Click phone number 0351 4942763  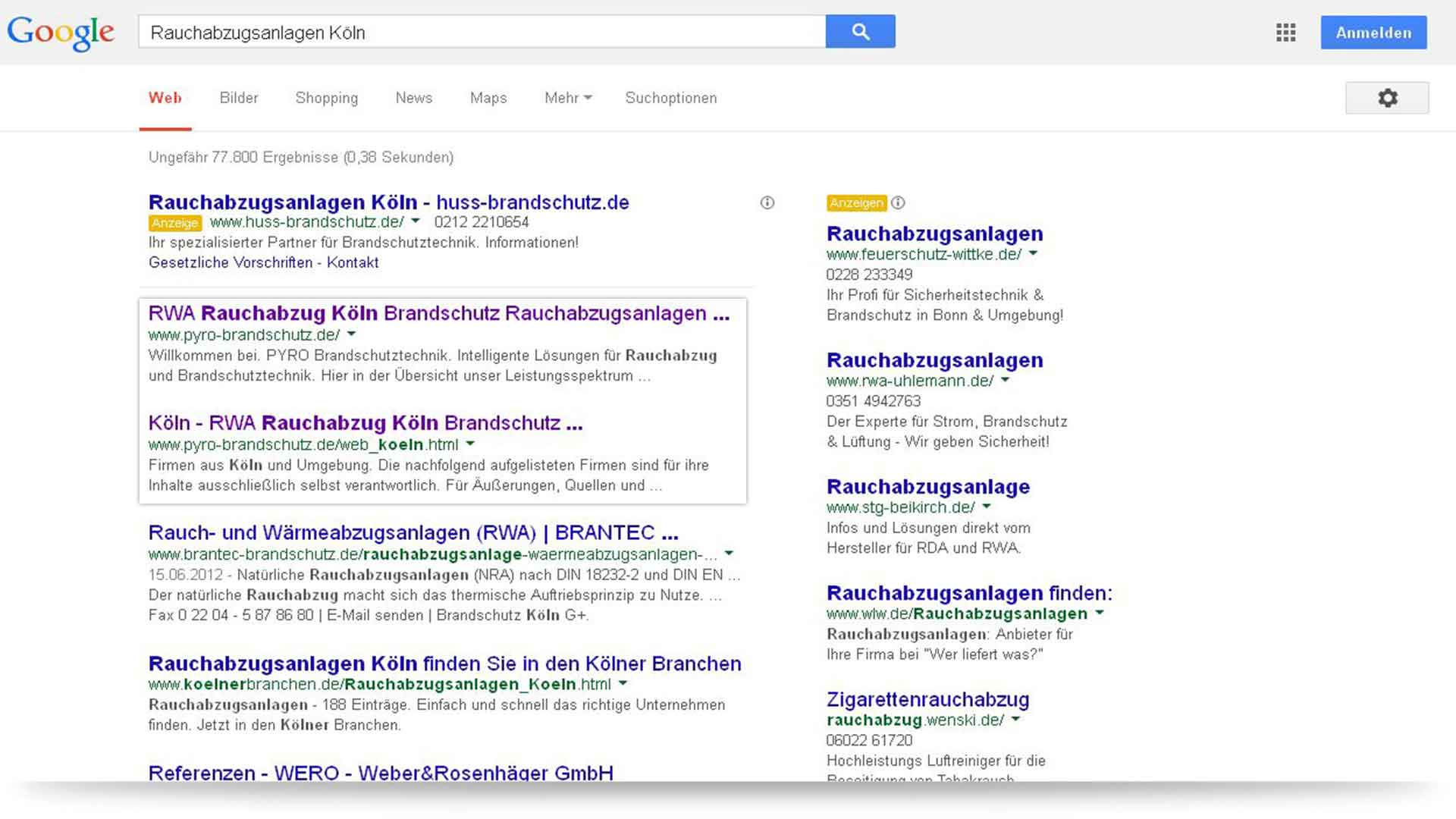[x=874, y=401]
